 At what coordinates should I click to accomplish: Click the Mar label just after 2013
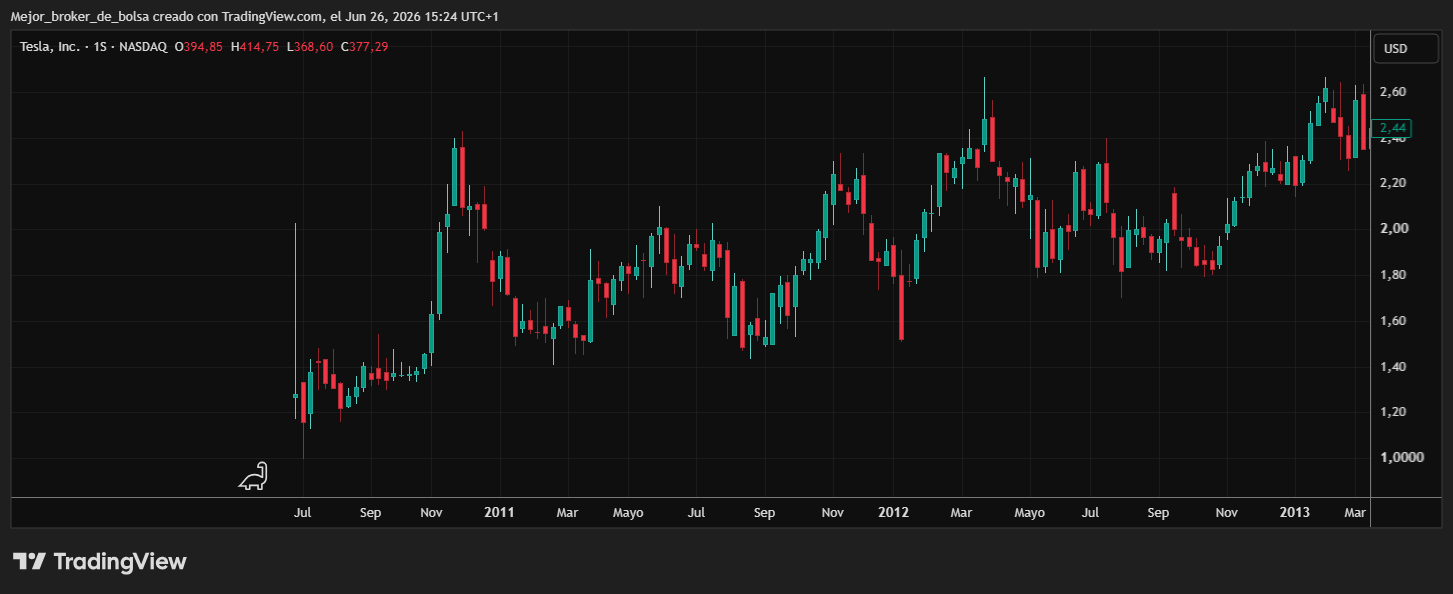coord(1355,513)
